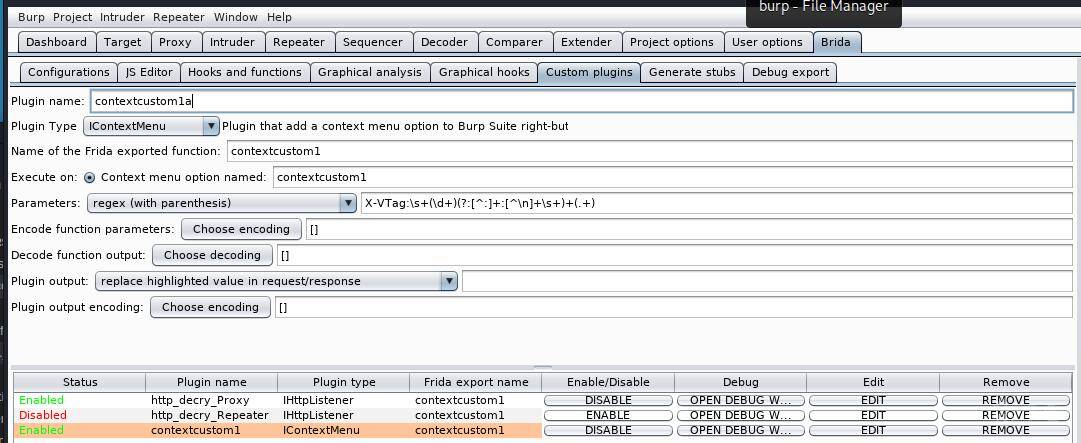The image size is (1081, 443).
Task: Click the Plugin name input field
Action: [582, 101]
